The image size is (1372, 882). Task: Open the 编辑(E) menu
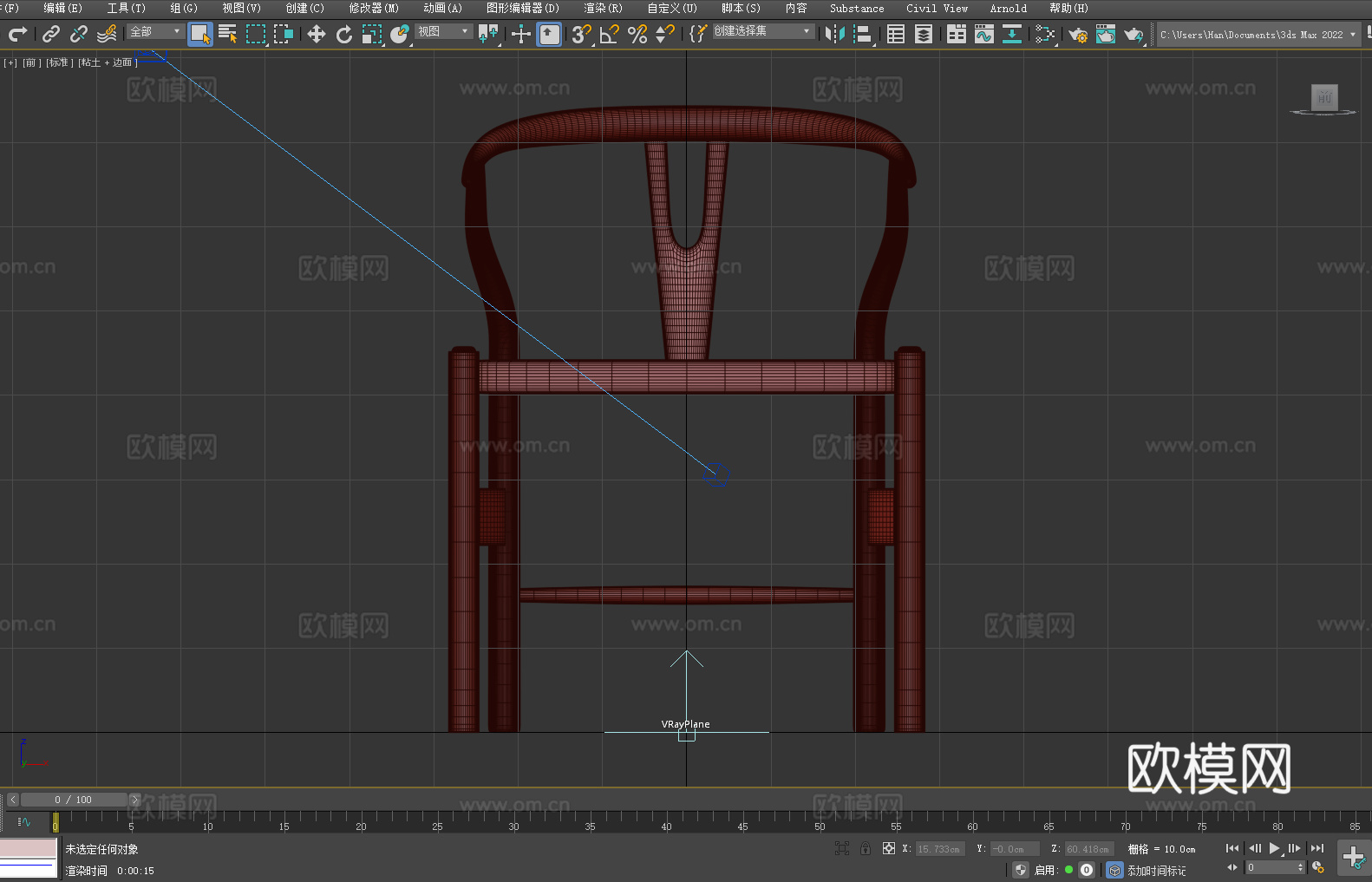(62, 8)
